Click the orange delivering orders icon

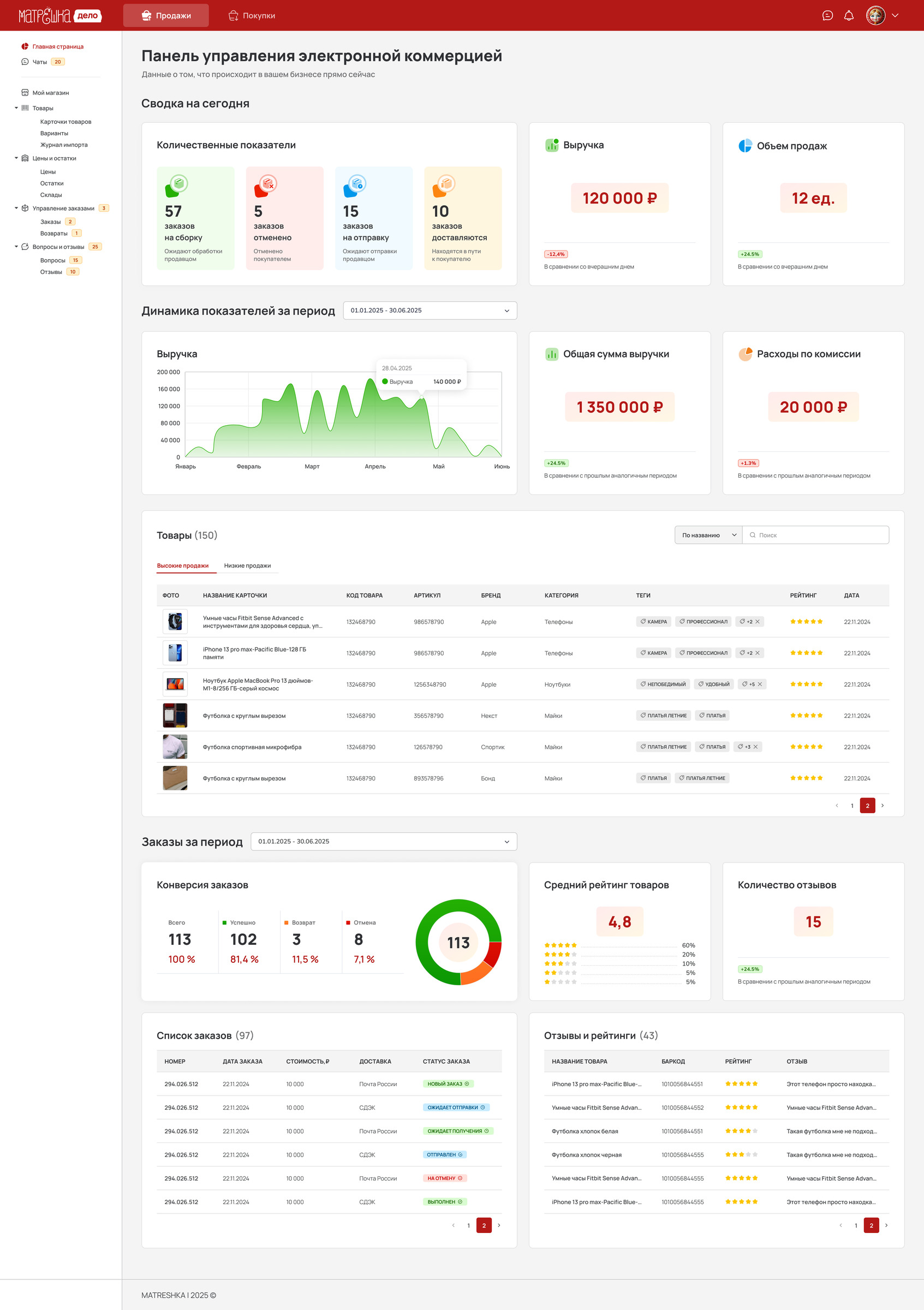tap(444, 186)
